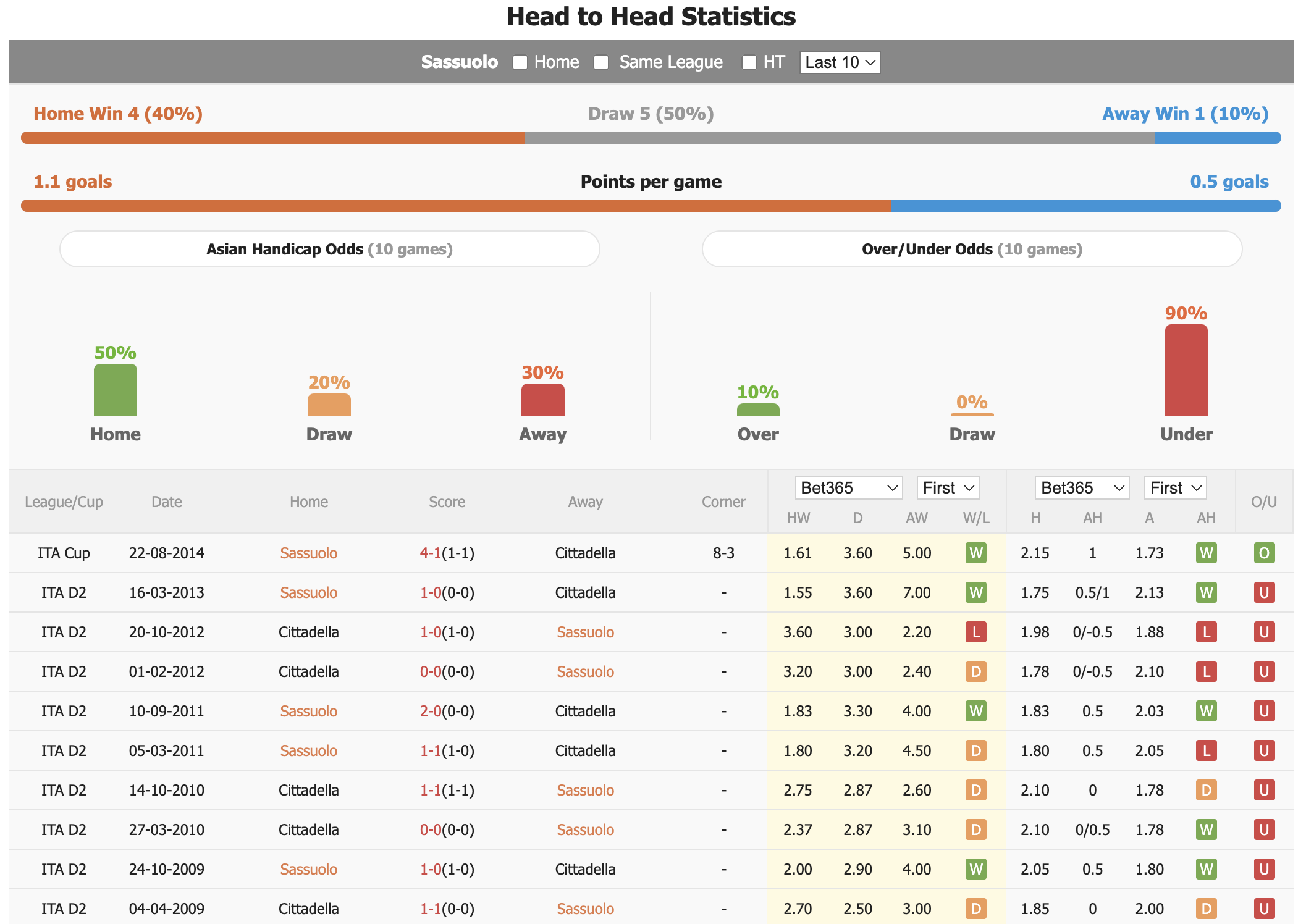Click the AH win badge in 10-09-2011 row
Image resolution: width=1306 pixels, height=924 pixels.
(1206, 711)
